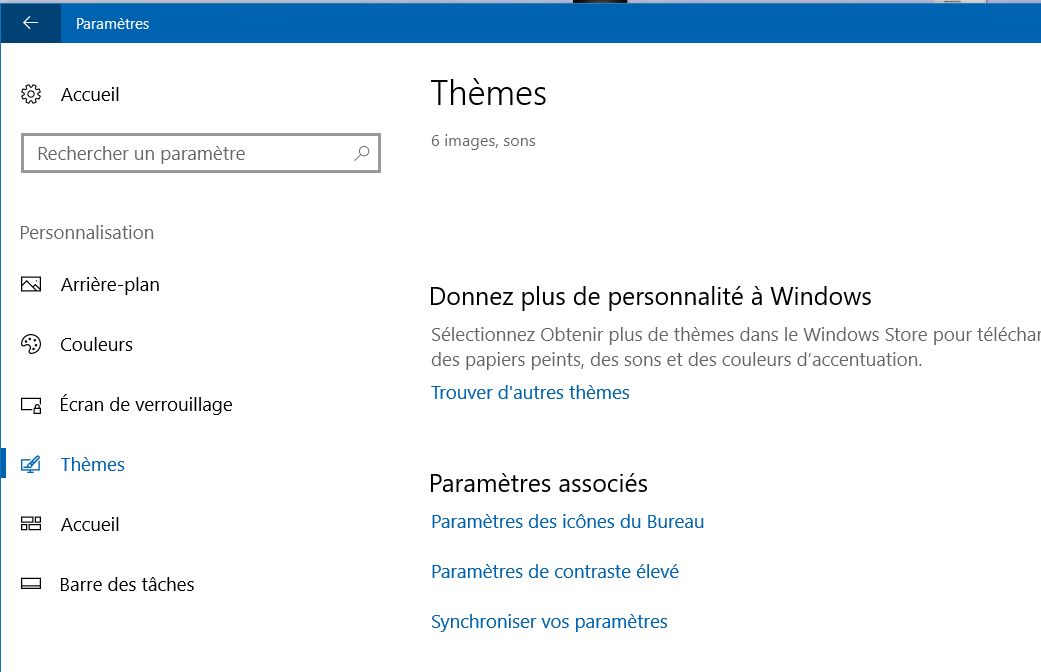This screenshot has width=1041, height=672.
Task: Click the back arrow in the title bar
Action: click(x=30, y=23)
